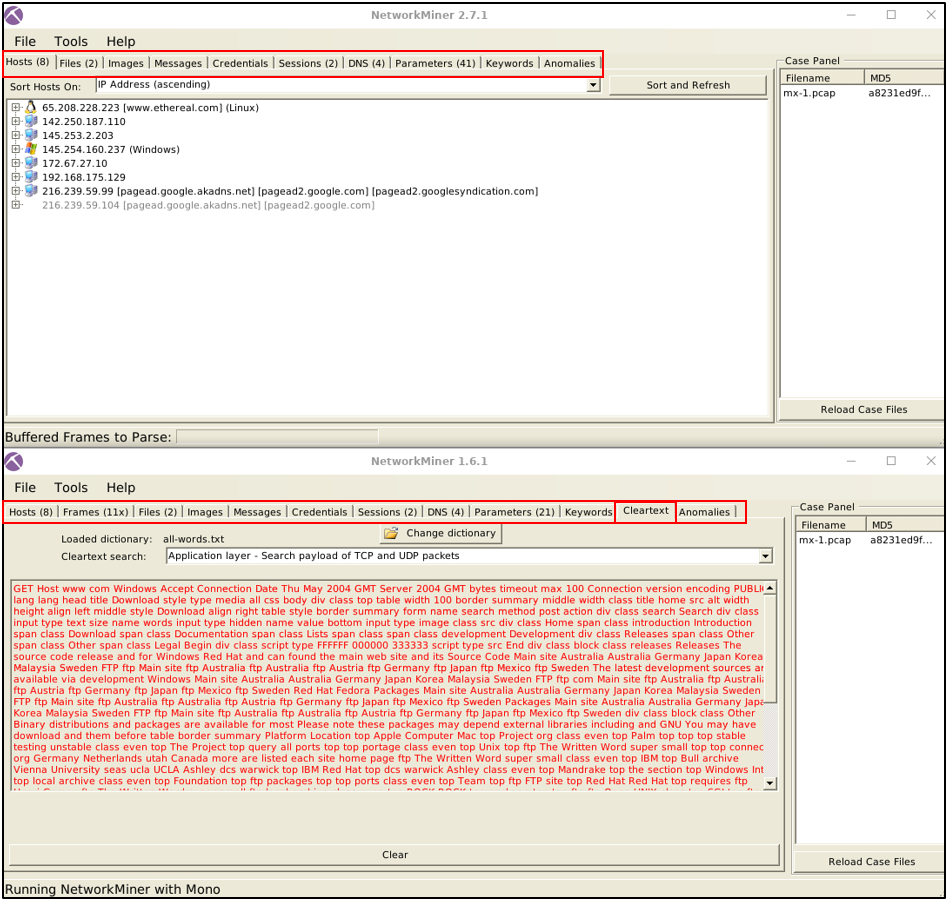Screen dimensions: 948x901
Task: Expand the 216.239.59.104 host node
Action: click(x=16, y=204)
